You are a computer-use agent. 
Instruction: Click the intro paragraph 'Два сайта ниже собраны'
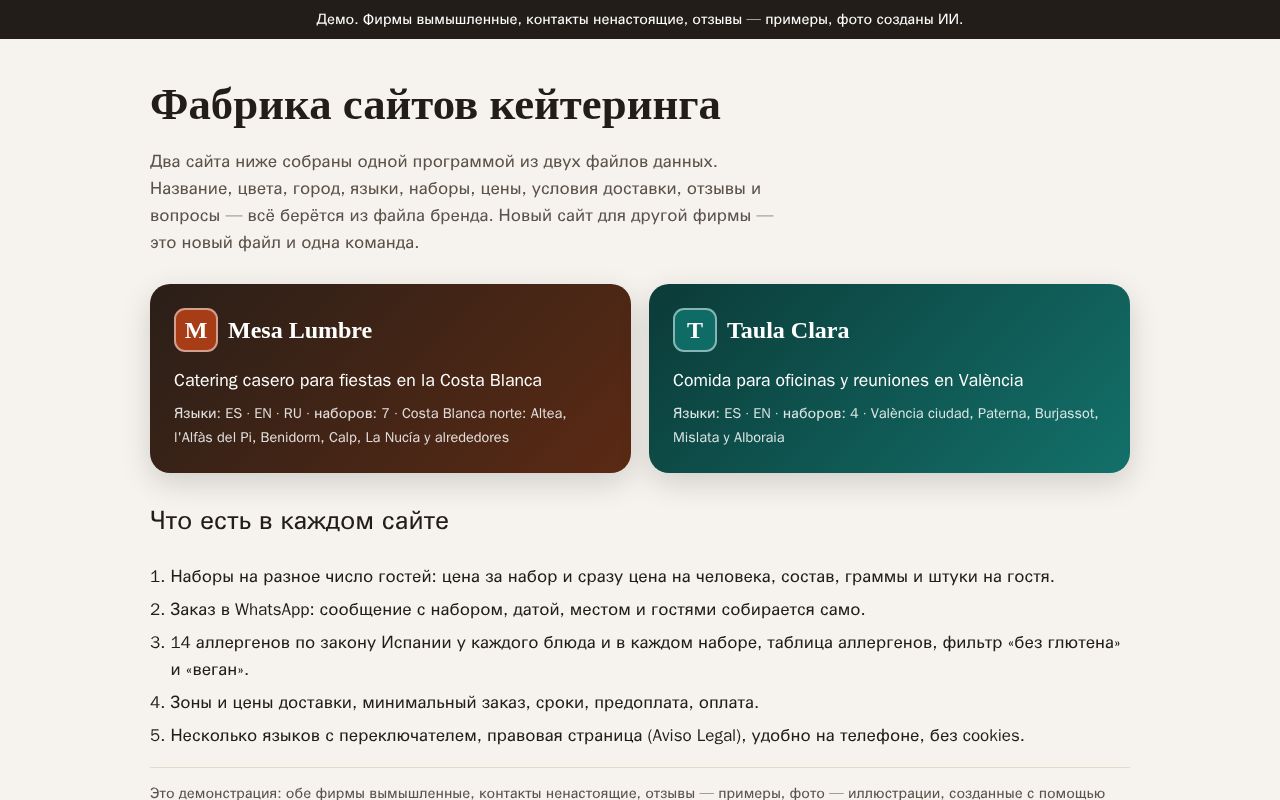click(x=462, y=201)
